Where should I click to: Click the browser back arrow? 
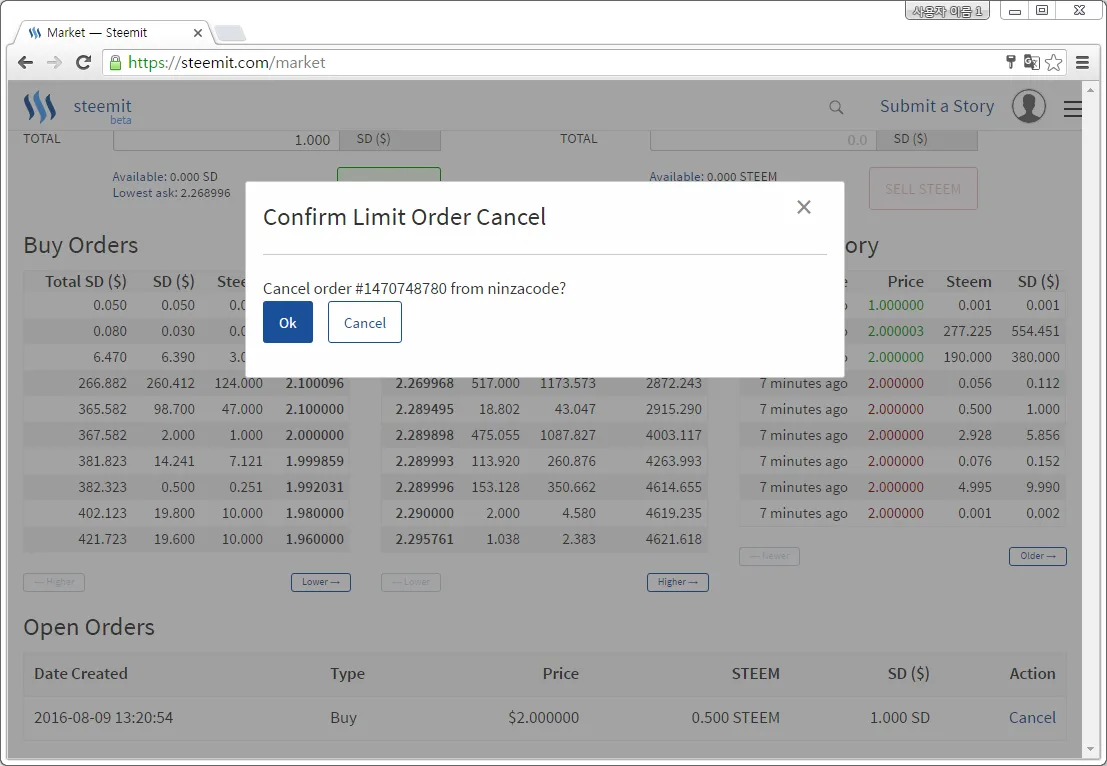coord(25,63)
